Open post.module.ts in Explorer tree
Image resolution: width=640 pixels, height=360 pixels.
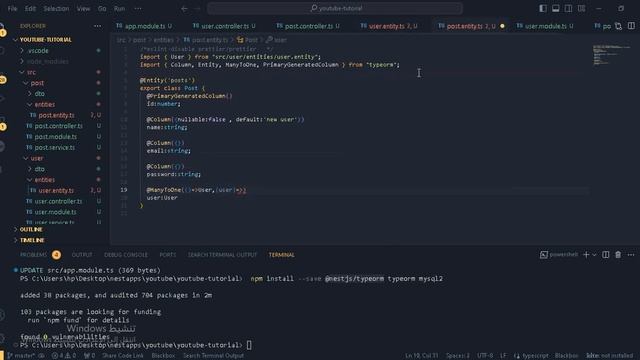pyautogui.click(x=55, y=137)
